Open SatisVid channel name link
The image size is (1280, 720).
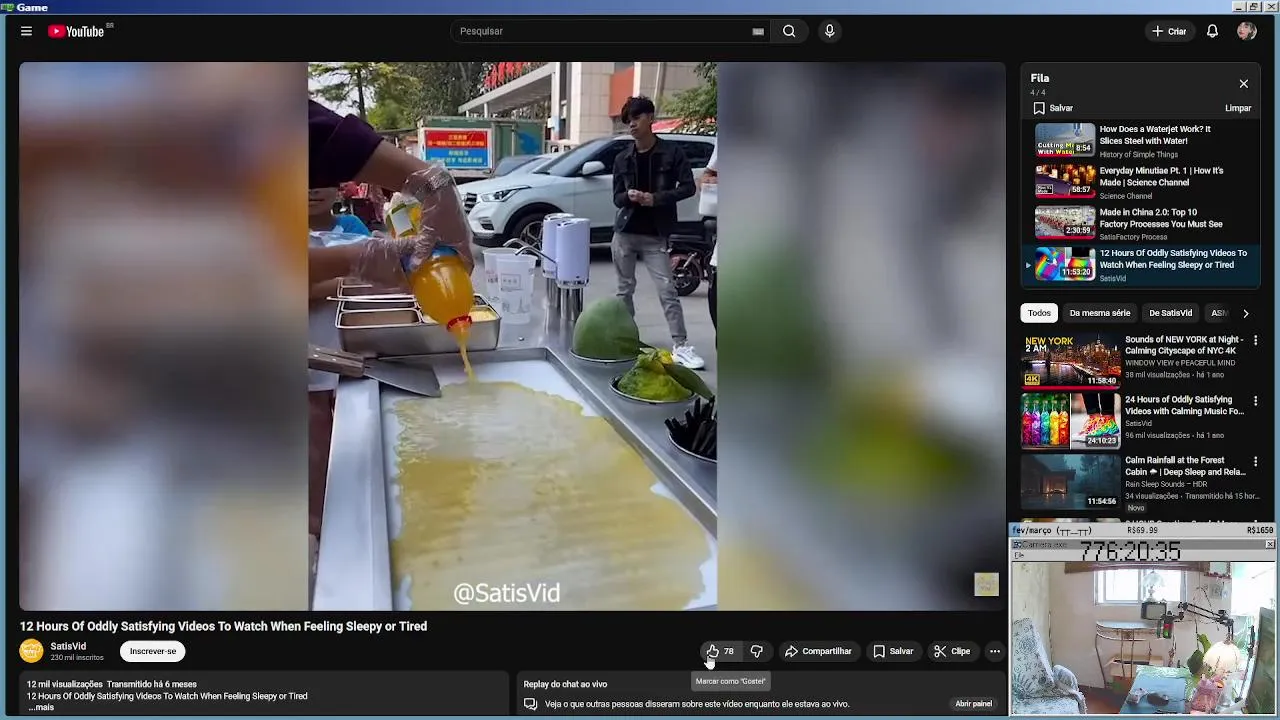coord(68,646)
